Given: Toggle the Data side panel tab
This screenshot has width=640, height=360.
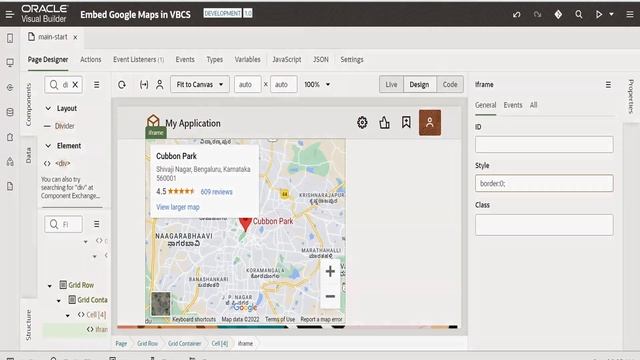Looking at the screenshot, I should pos(28,155).
